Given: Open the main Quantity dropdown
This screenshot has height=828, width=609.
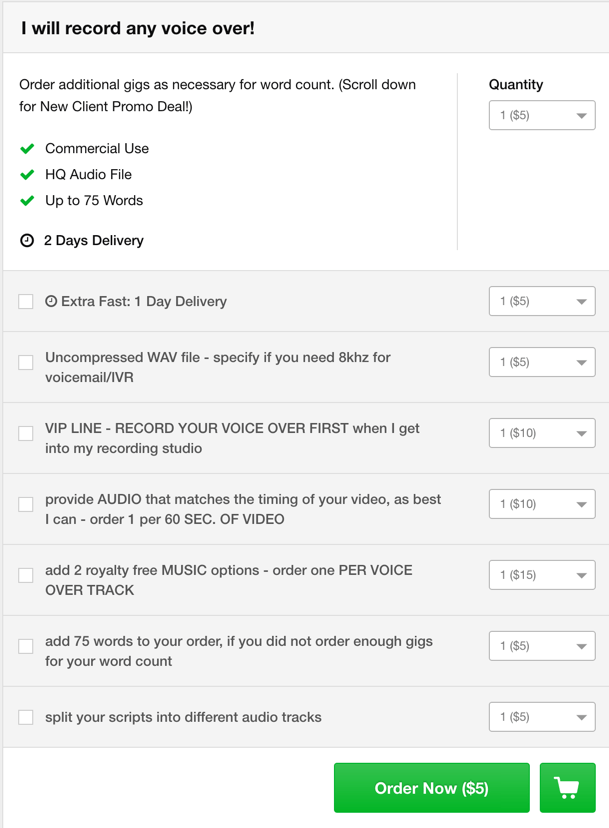Looking at the screenshot, I should (x=542, y=115).
